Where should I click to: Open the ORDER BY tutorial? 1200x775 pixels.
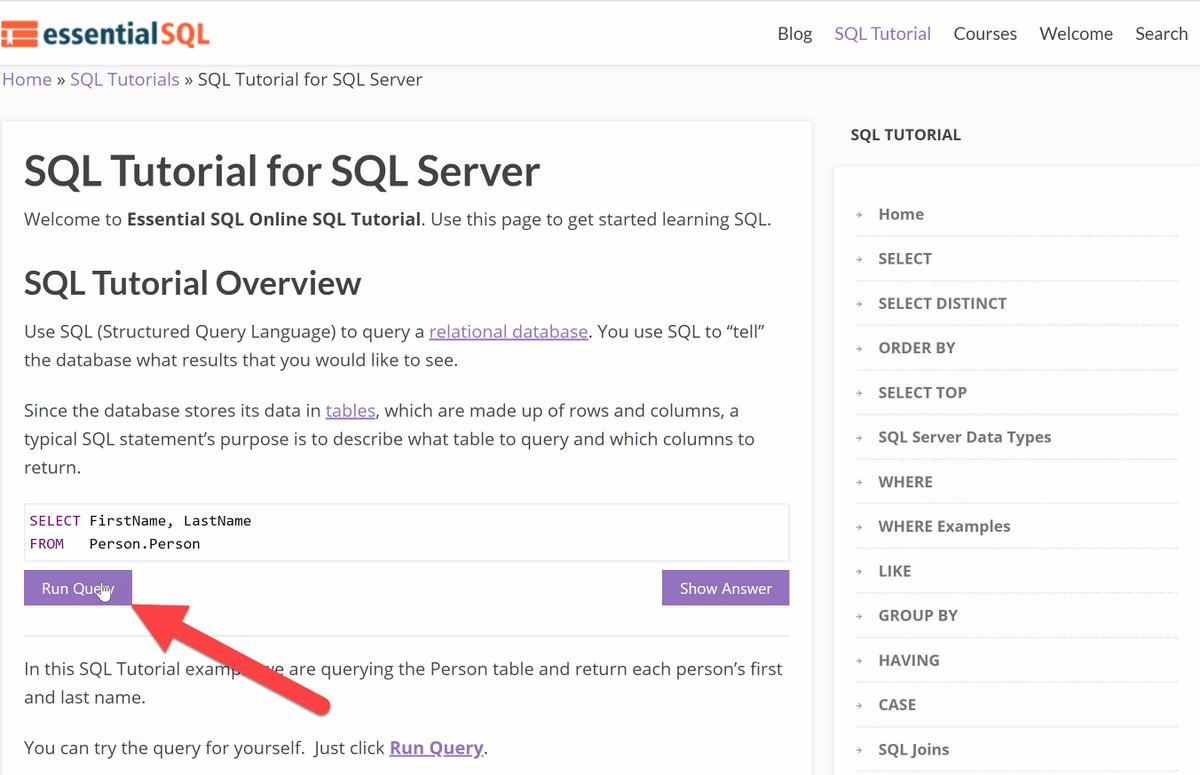(917, 348)
